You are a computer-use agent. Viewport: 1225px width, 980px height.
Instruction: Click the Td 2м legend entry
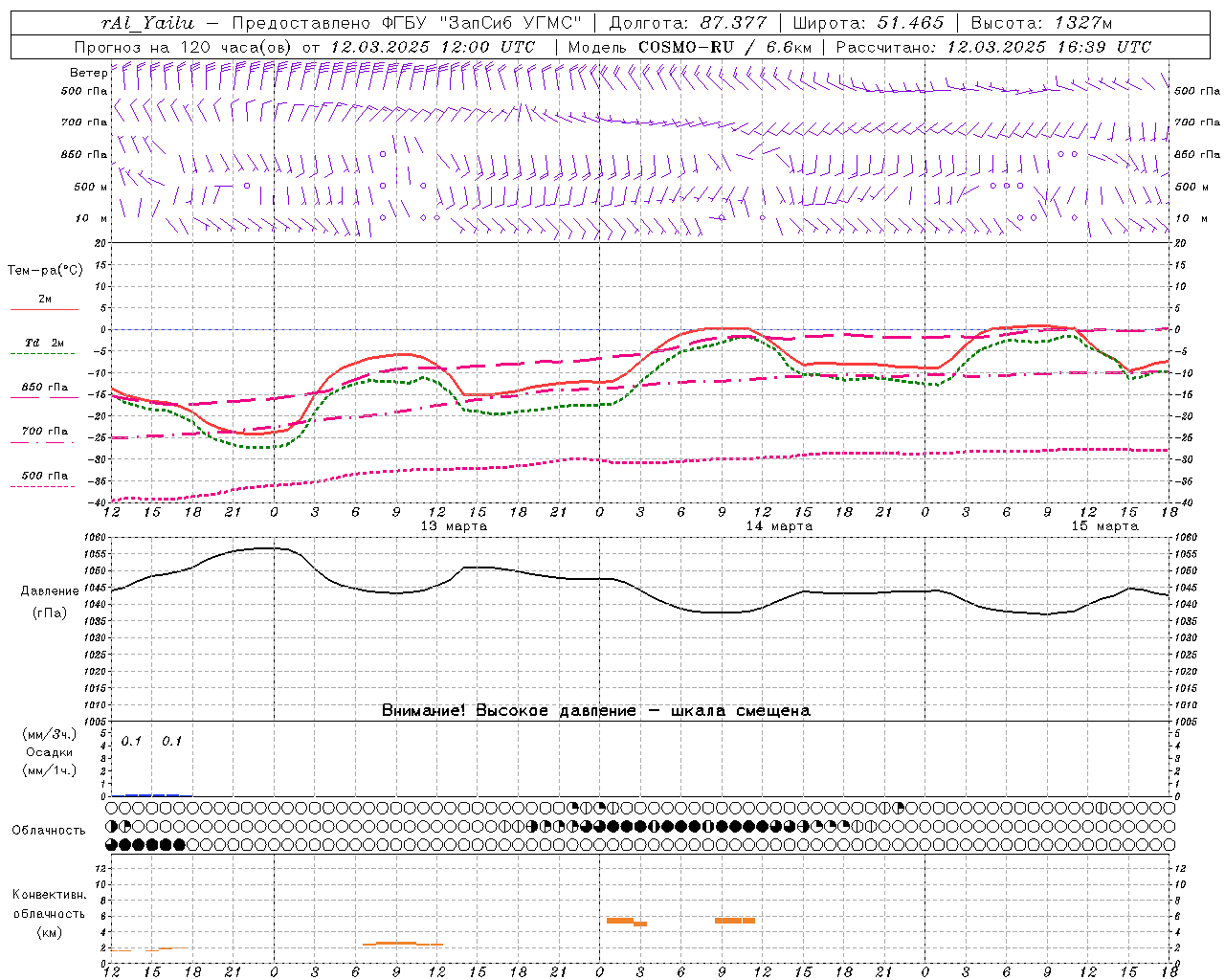click(x=44, y=347)
